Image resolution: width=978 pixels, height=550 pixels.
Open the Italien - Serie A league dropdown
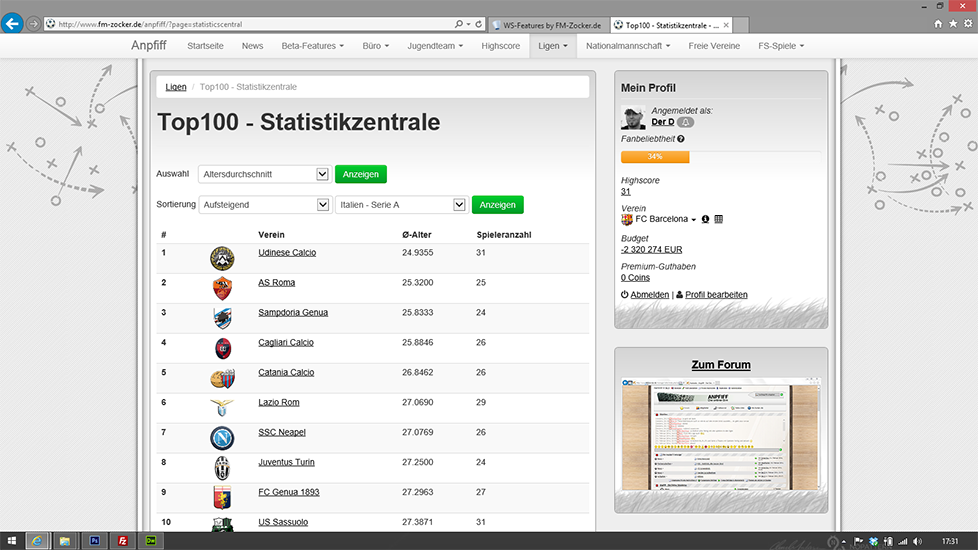[401, 204]
